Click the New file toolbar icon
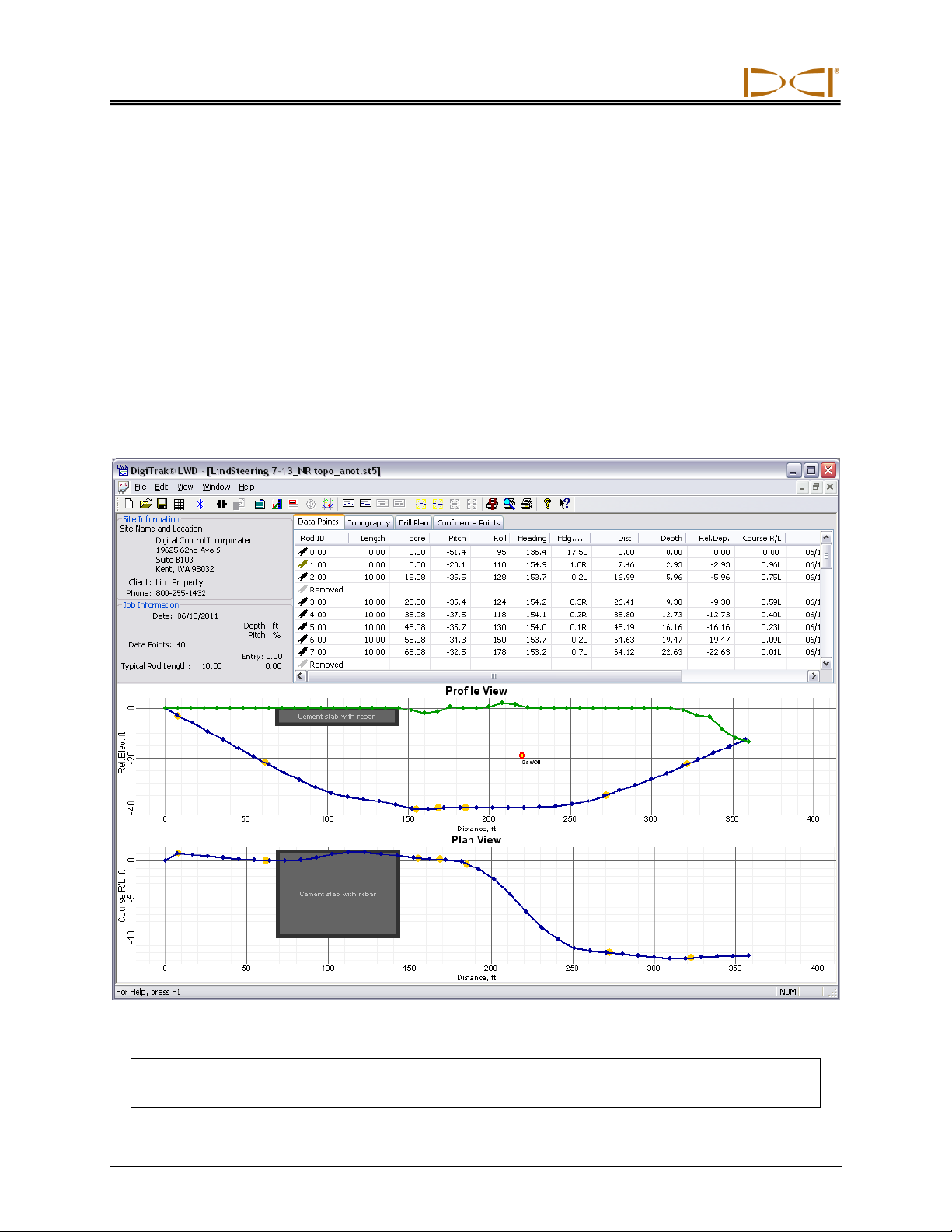Screen dimensions: 952x1232 [129, 504]
